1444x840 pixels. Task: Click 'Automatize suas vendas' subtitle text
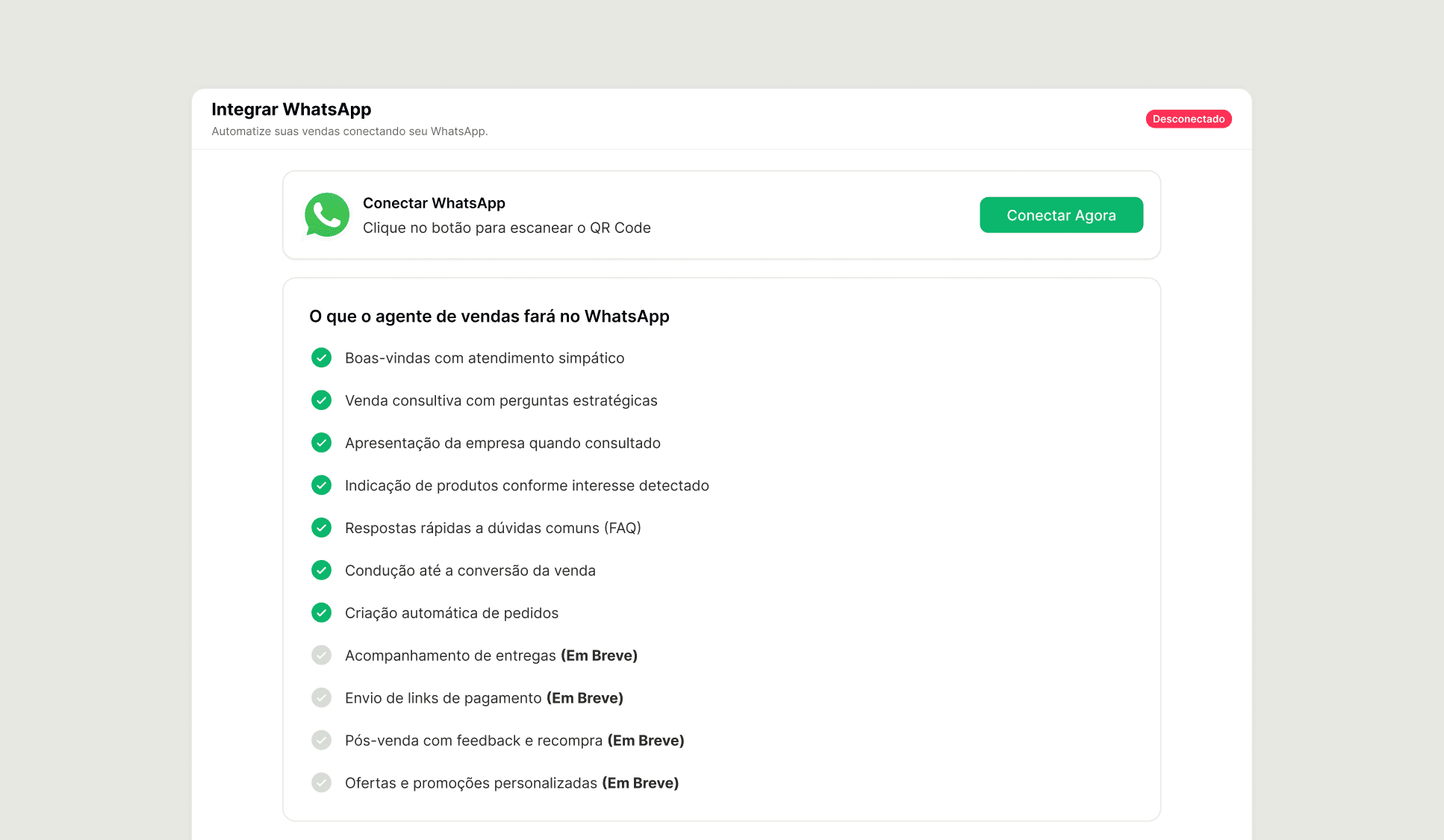coord(349,131)
